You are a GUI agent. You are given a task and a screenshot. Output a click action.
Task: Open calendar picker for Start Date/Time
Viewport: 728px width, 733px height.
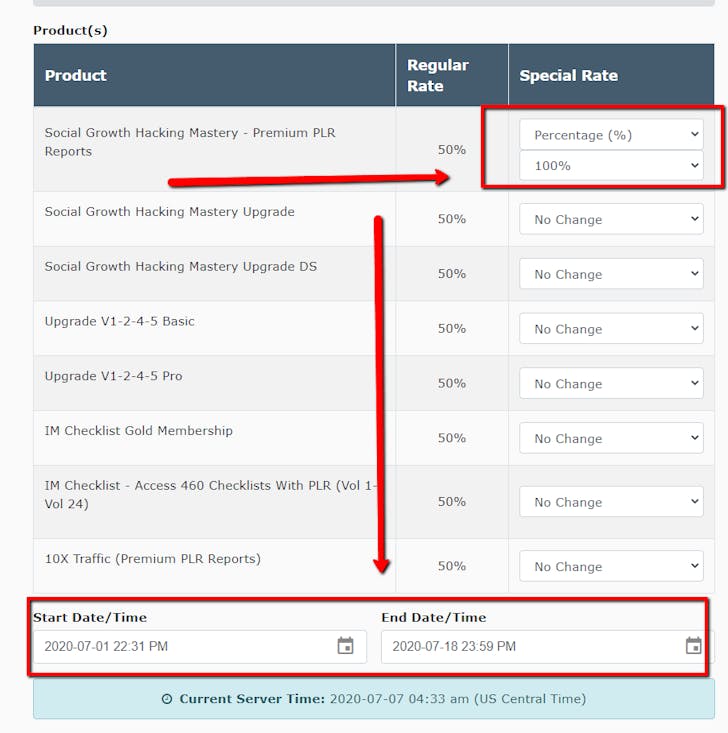(345, 646)
